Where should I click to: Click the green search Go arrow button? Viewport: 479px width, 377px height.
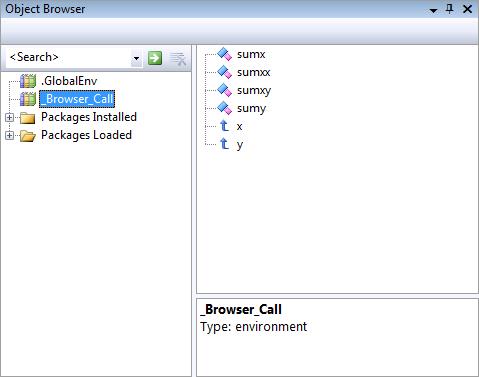pyautogui.click(x=155, y=58)
